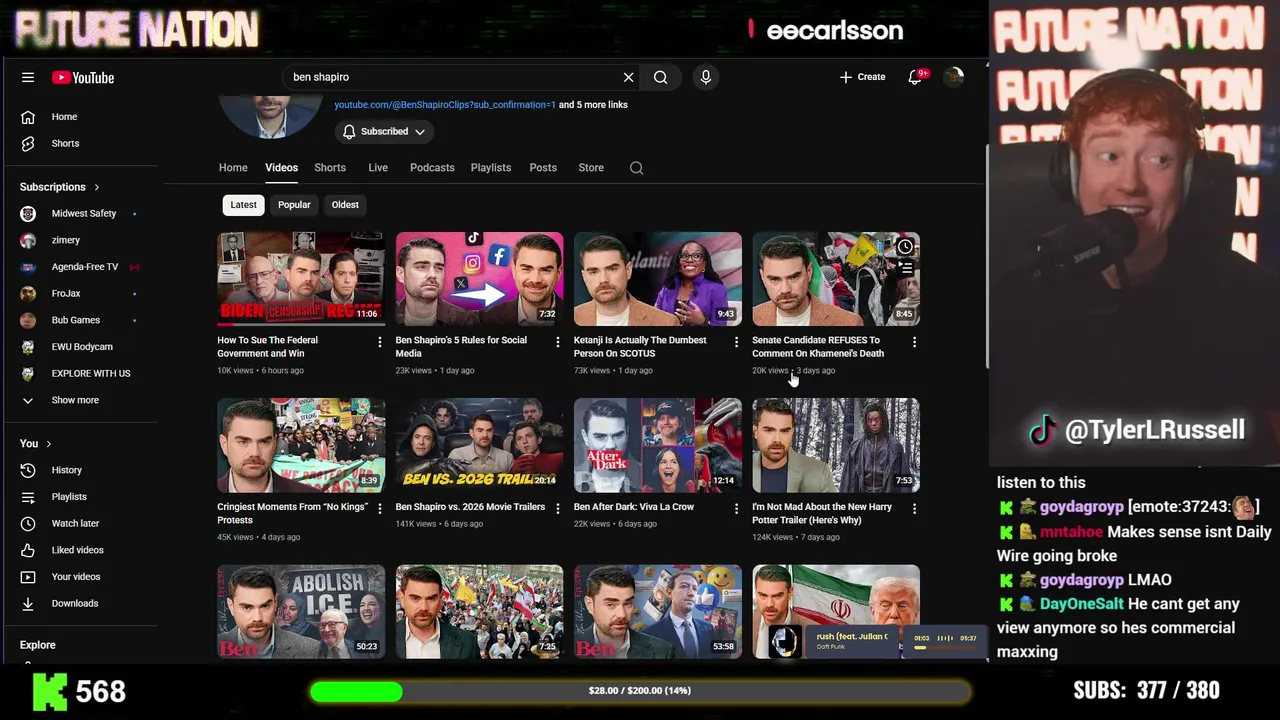Switch to the Posts tab
This screenshot has height=720, width=1280.
[543, 168]
